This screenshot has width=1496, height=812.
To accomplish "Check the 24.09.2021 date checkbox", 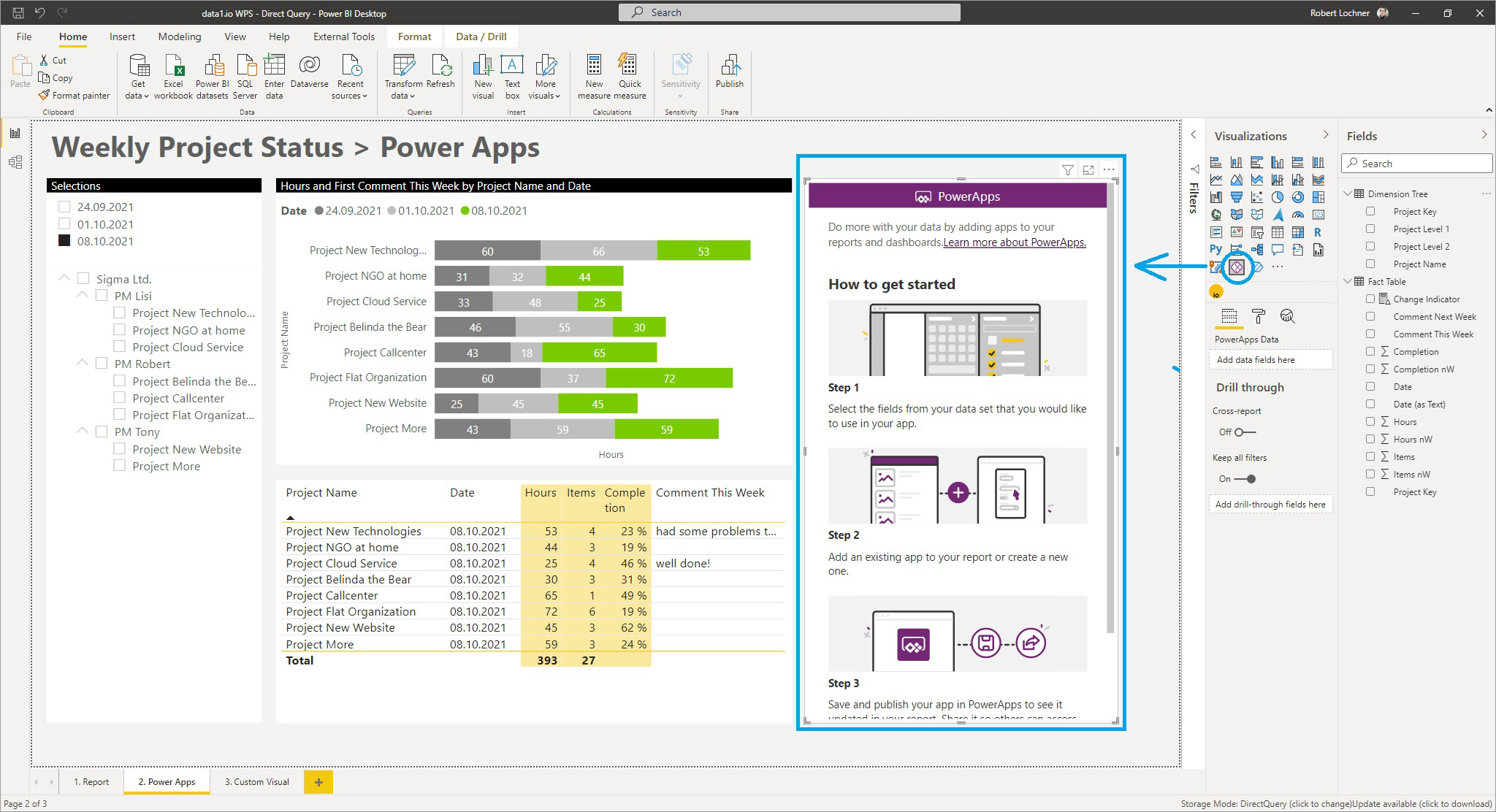I will 64,206.
